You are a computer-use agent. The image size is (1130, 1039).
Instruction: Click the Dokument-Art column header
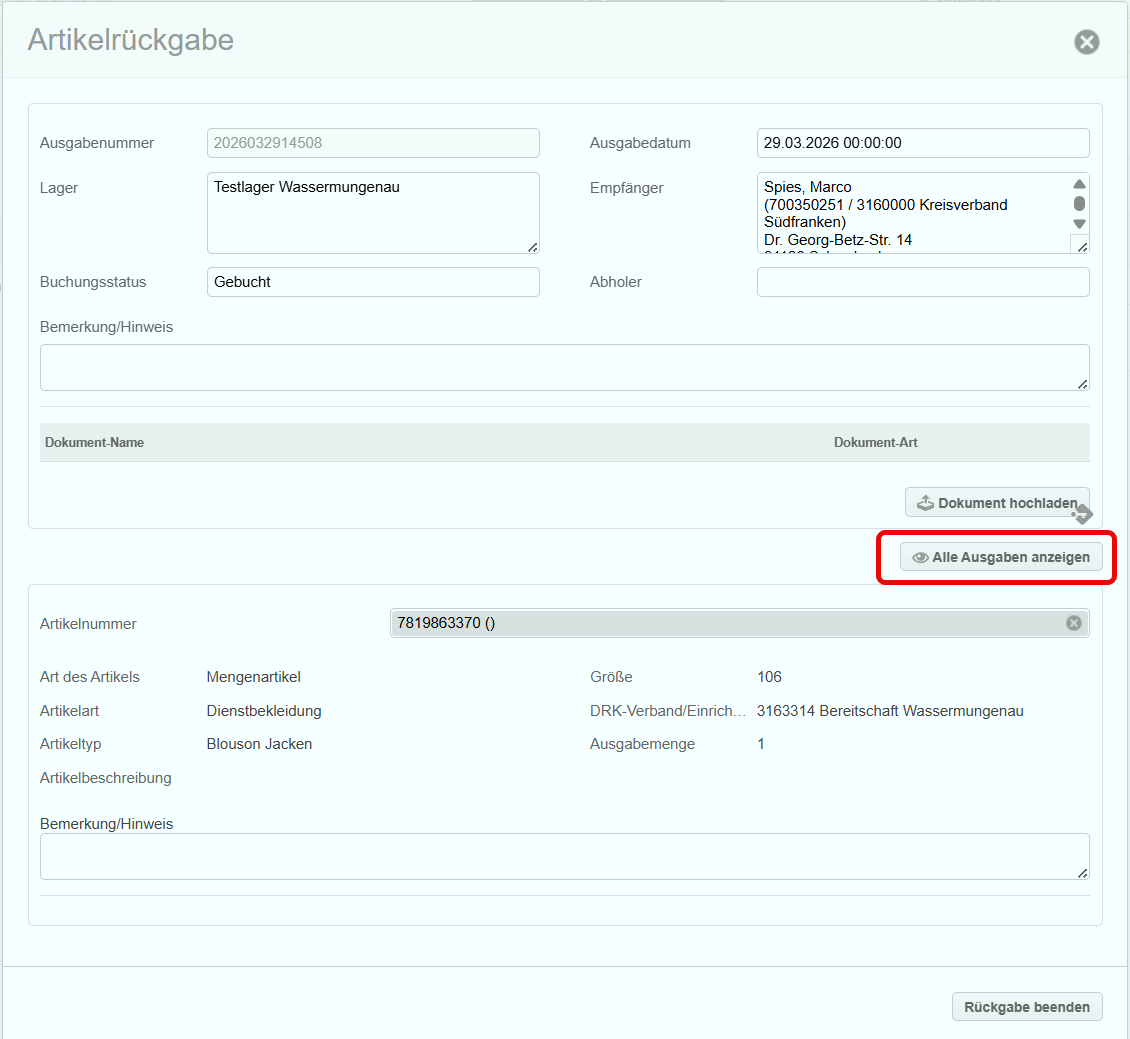pos(875,442)
